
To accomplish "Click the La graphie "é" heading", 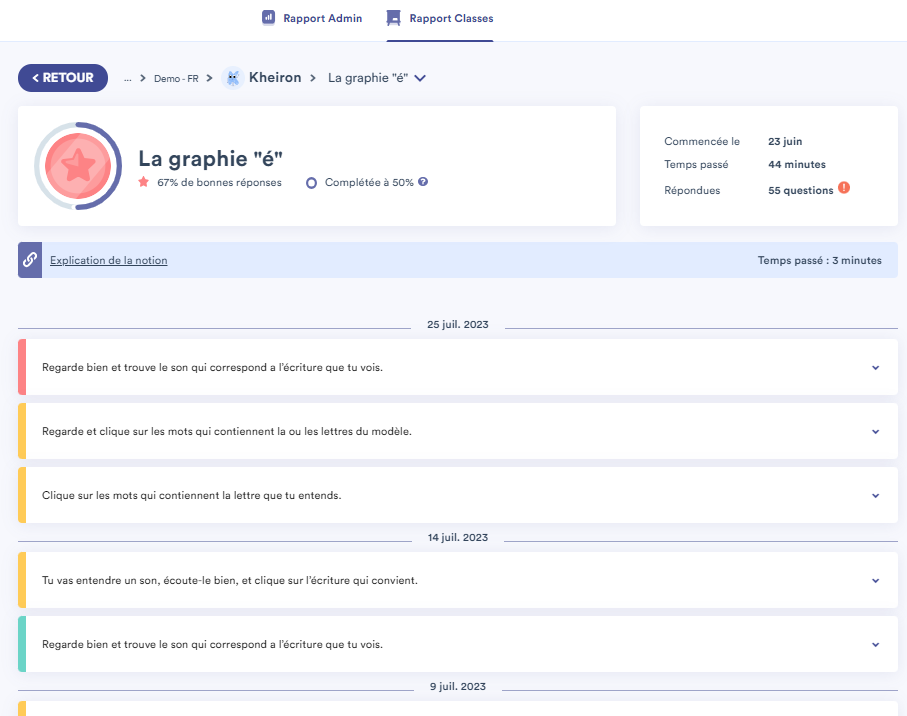I will click(211, 158).
